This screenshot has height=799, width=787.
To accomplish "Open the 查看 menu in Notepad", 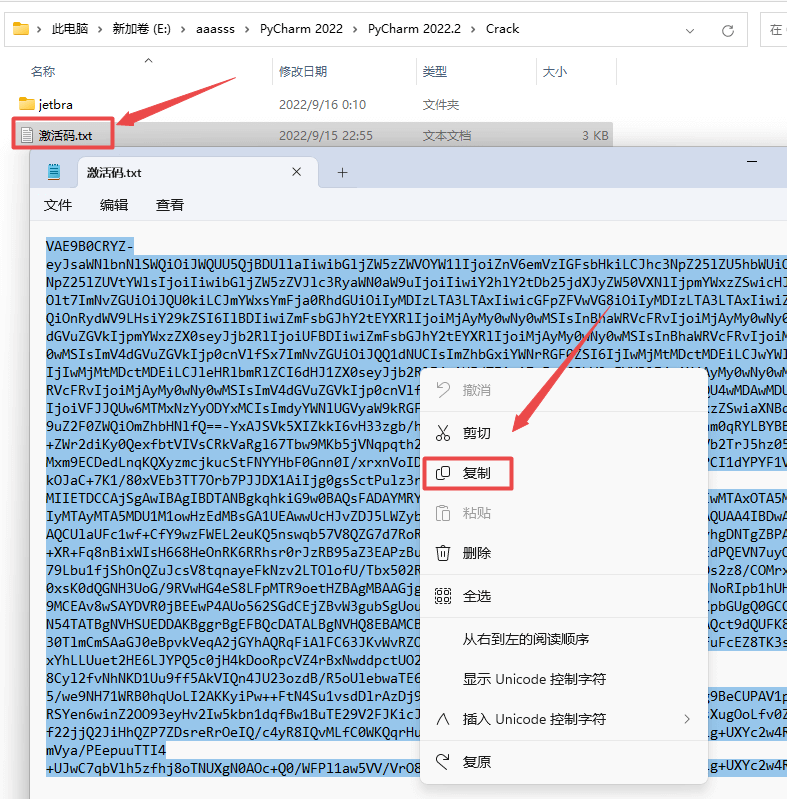I will [170, 205].
